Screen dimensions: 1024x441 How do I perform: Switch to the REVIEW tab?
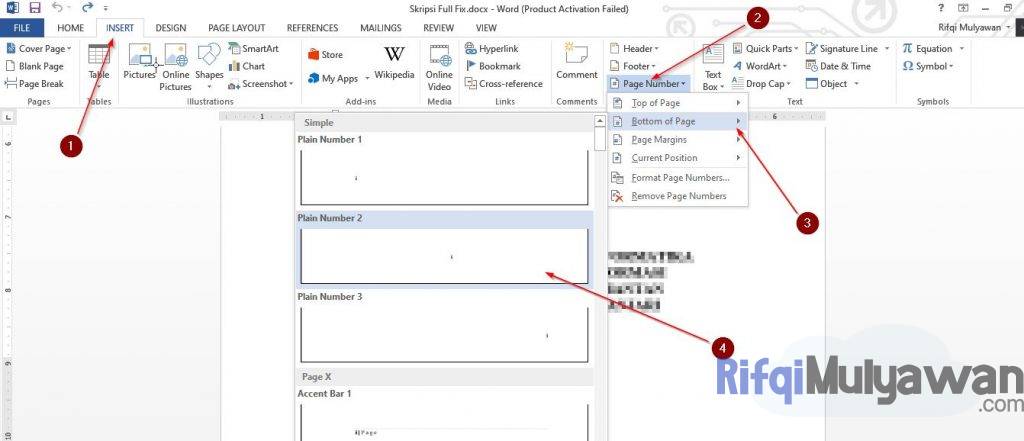point(438,28)
